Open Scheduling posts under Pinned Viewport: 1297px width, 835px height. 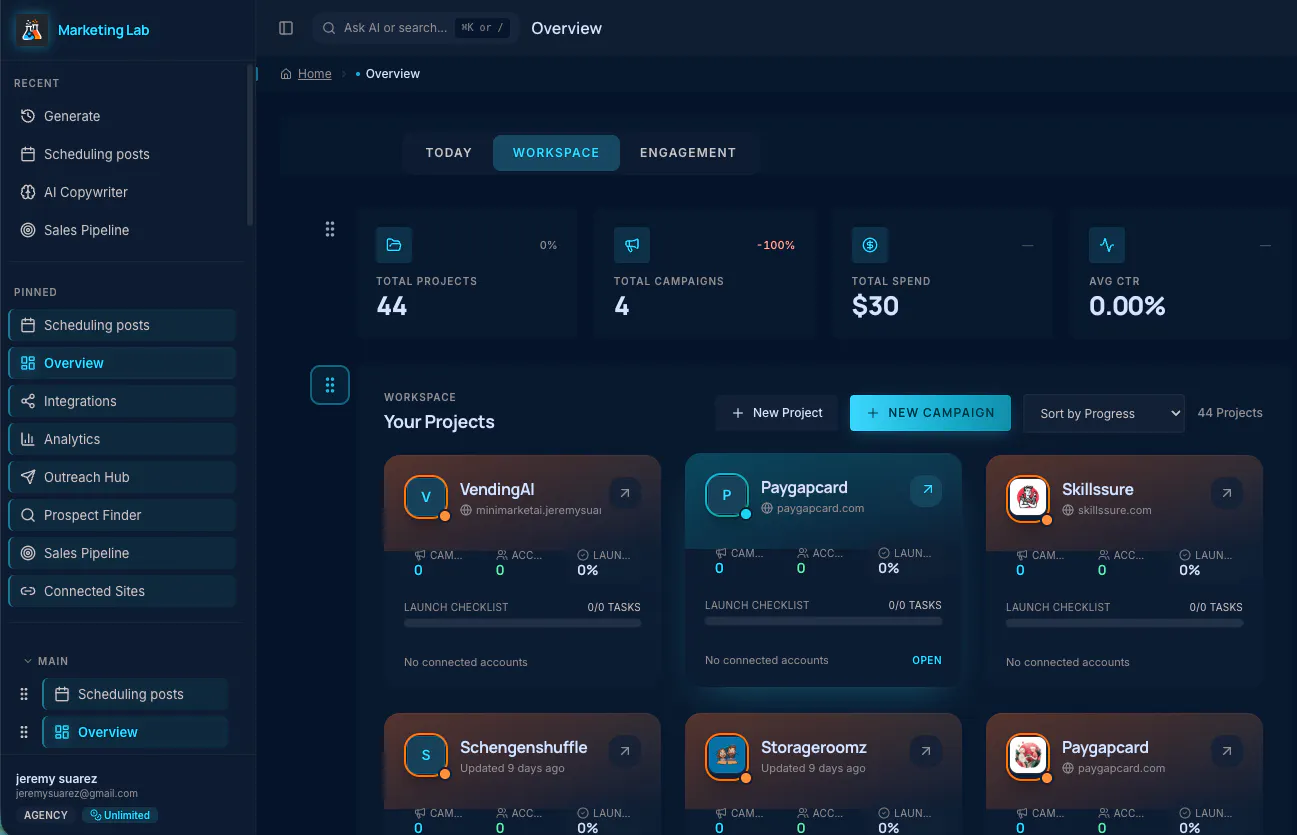pos(122,325)
